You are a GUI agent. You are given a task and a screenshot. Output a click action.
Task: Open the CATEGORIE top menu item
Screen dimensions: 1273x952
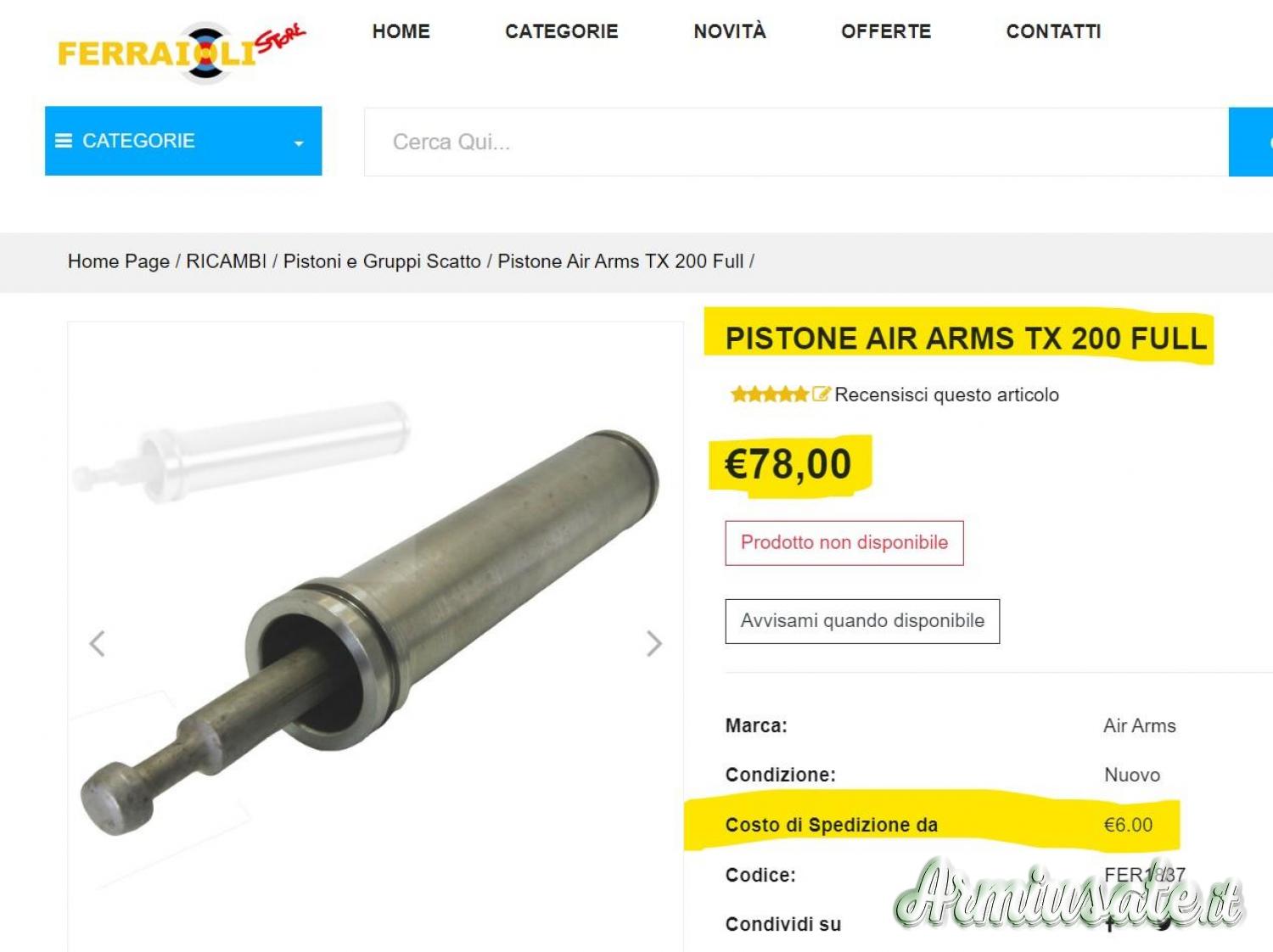coord(562,31)
